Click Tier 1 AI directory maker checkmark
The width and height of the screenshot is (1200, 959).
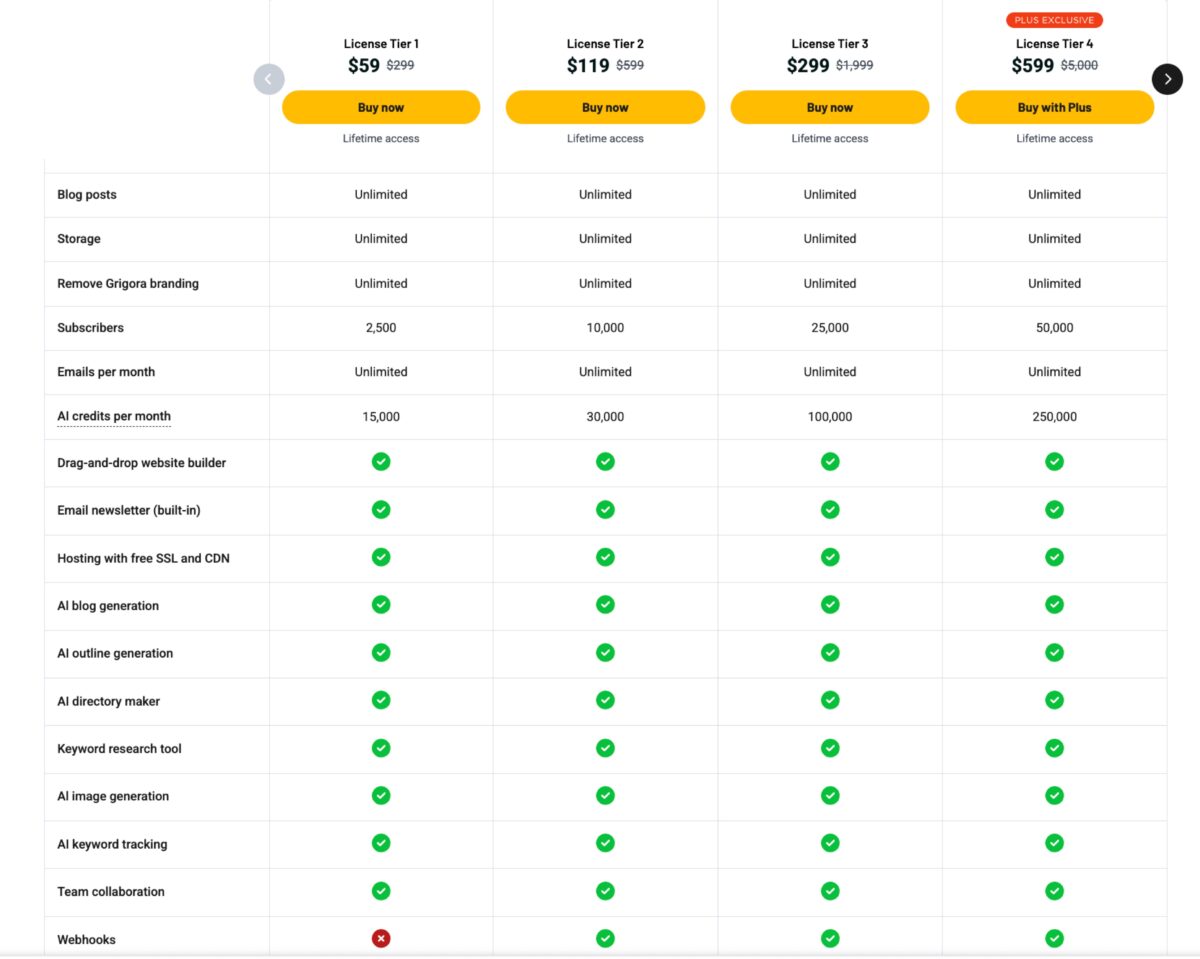point(381,700)
